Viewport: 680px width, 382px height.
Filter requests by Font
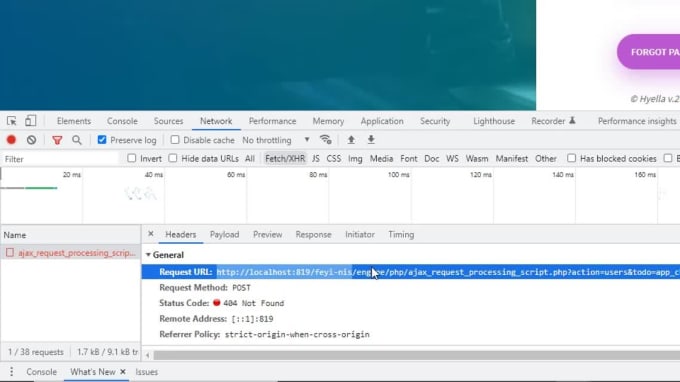click(409, 159)
